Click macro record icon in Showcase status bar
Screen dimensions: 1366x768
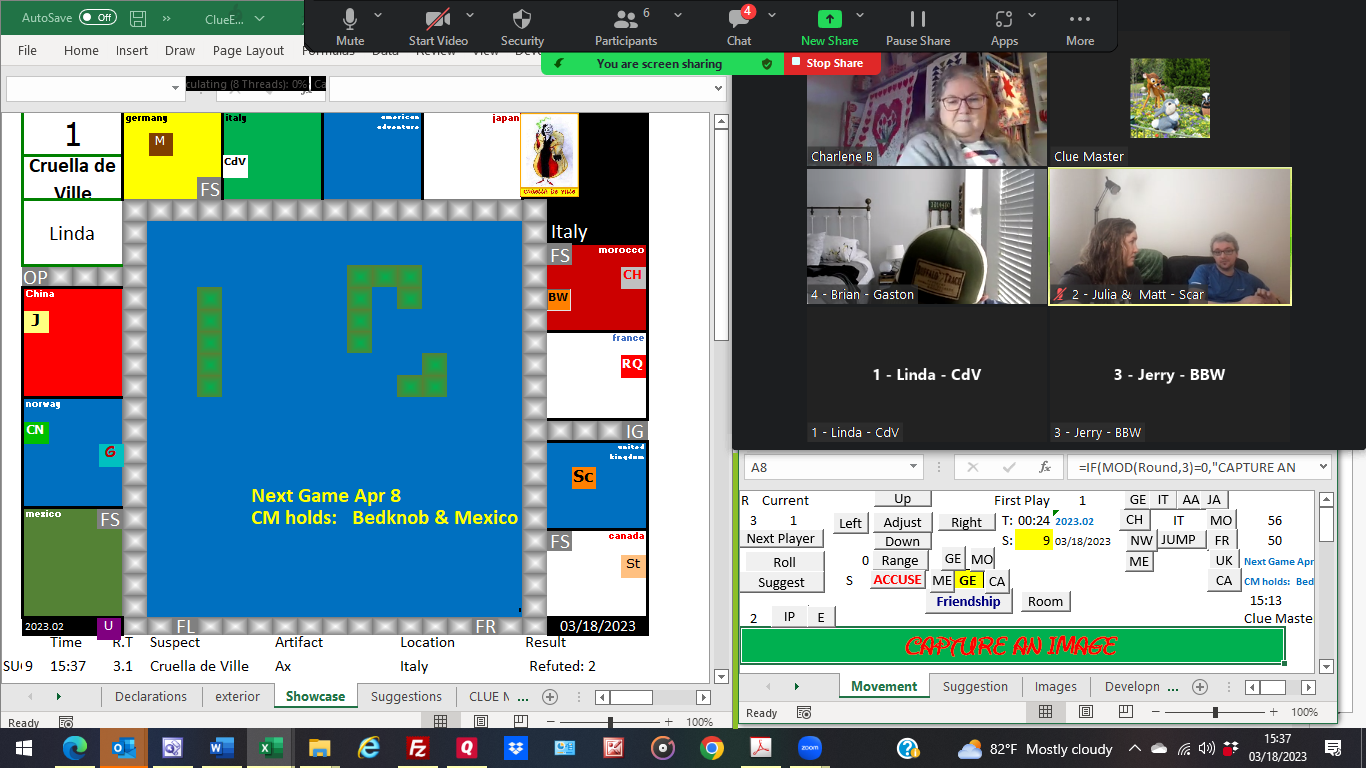(66, 722)
